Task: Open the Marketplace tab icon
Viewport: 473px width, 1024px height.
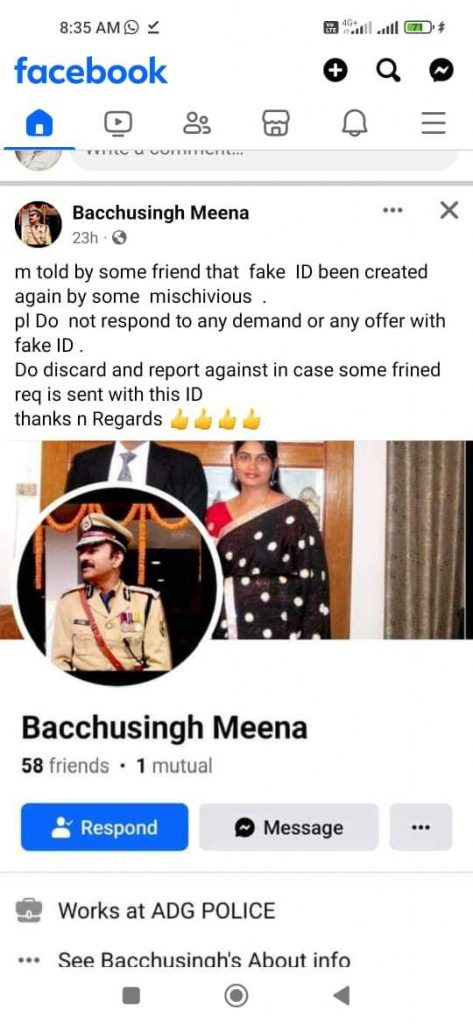Action: pyautogui.click(x=276, y=122)
